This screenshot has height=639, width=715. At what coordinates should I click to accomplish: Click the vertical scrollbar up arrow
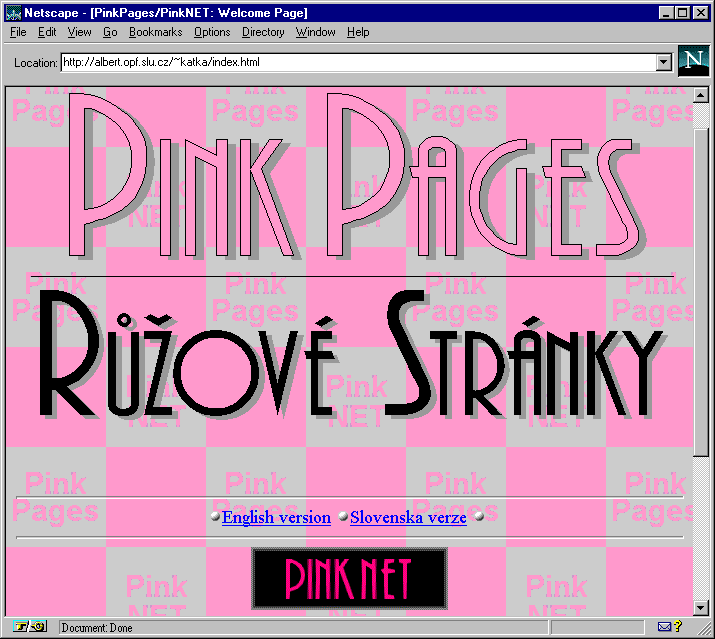pyautogui.click(x=700, y=95)
